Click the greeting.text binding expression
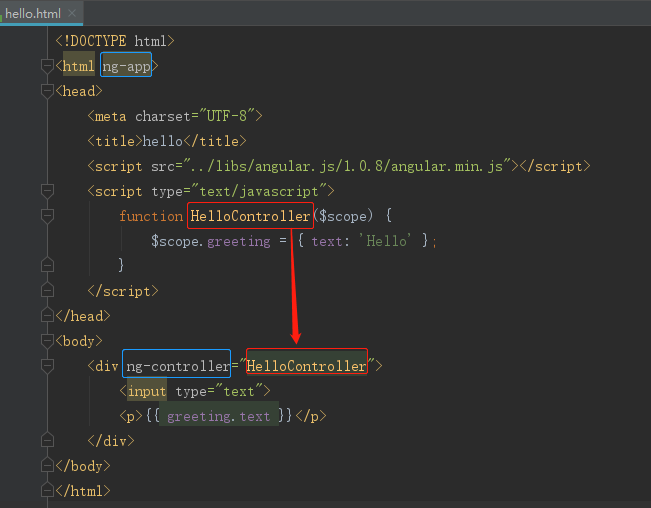651x508 pixels. 219,416
